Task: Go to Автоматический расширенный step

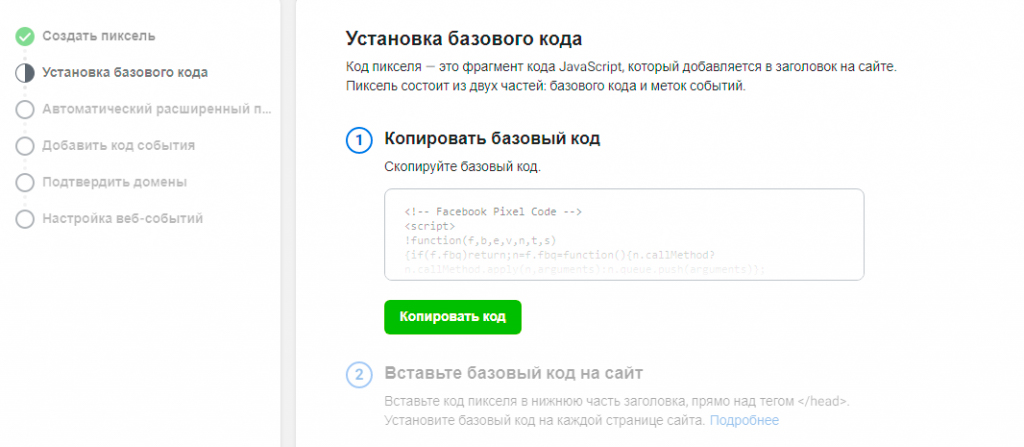Action: pyautogui.click(x=157, y=109)
